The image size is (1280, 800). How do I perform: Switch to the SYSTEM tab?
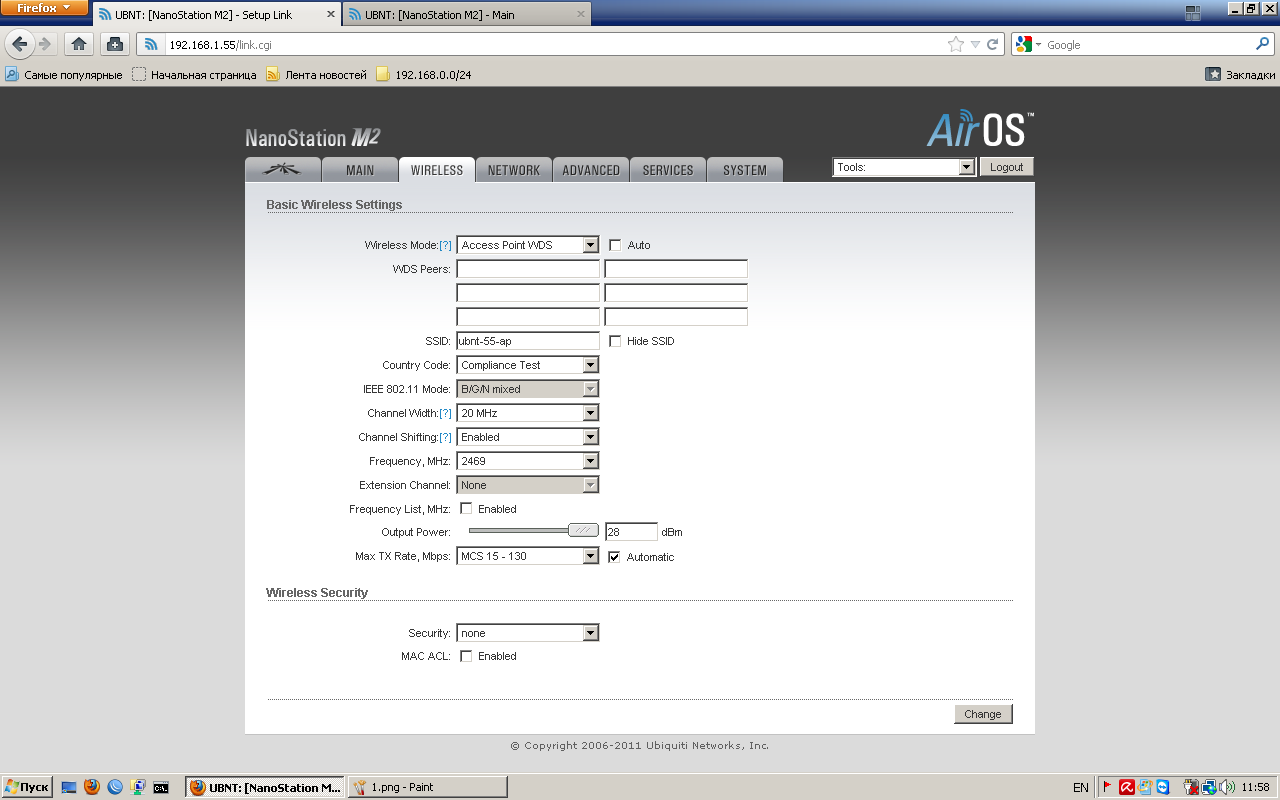pos(745,170)
